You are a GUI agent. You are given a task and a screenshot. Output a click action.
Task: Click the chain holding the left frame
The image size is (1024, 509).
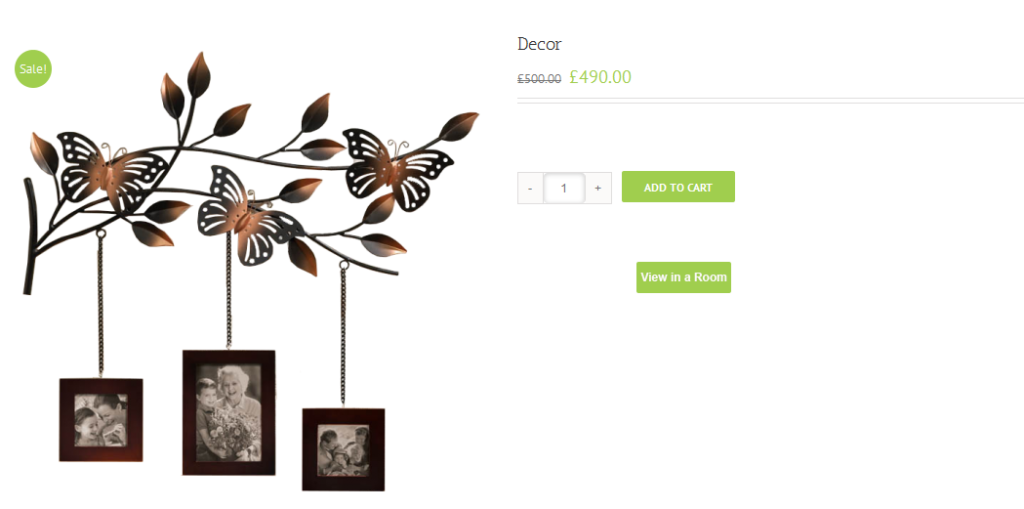tap(101, 304)
